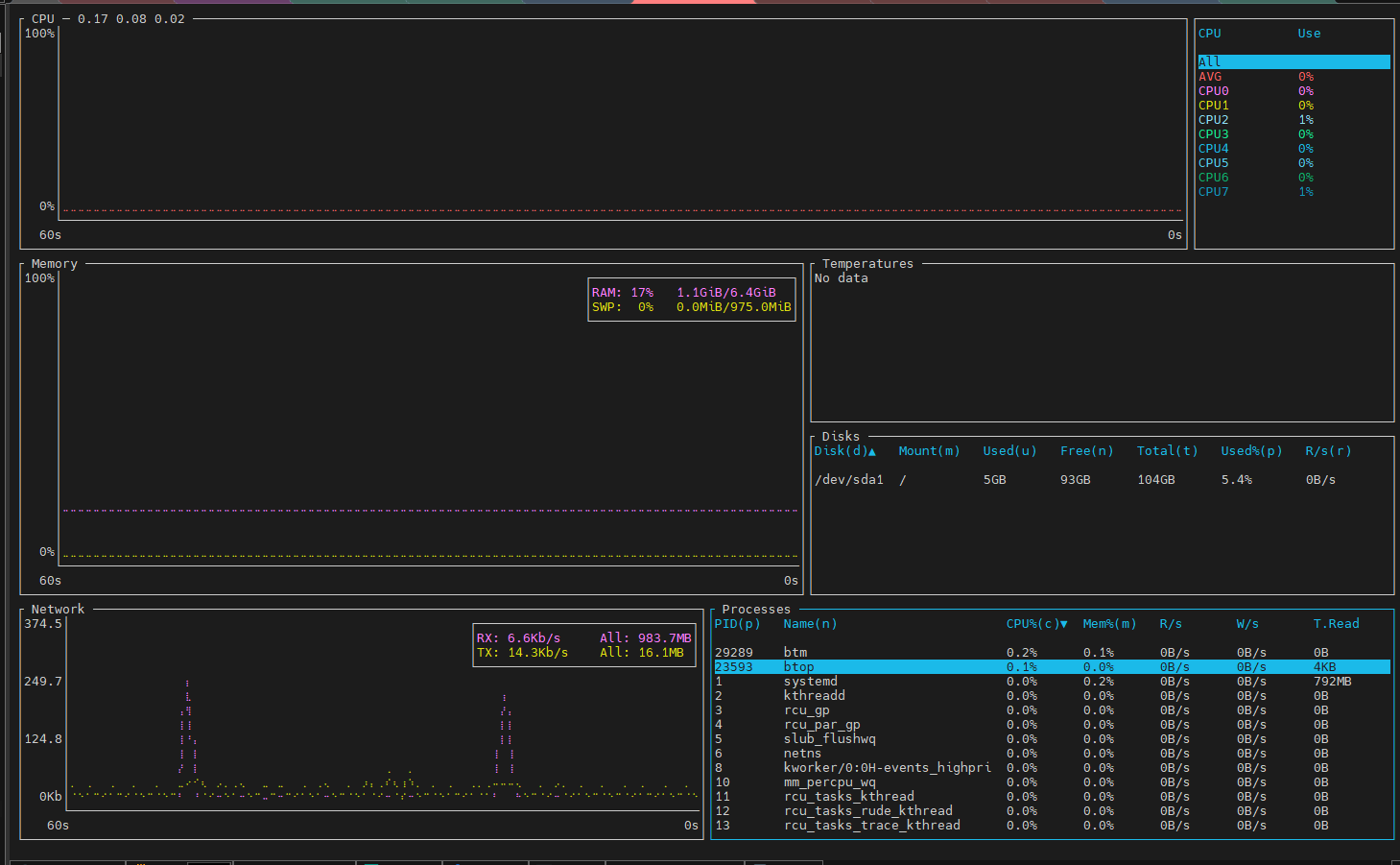This screenshot has width=1400, height=865.
Task: Select the highlighted btop process row
Action: 1052,666
